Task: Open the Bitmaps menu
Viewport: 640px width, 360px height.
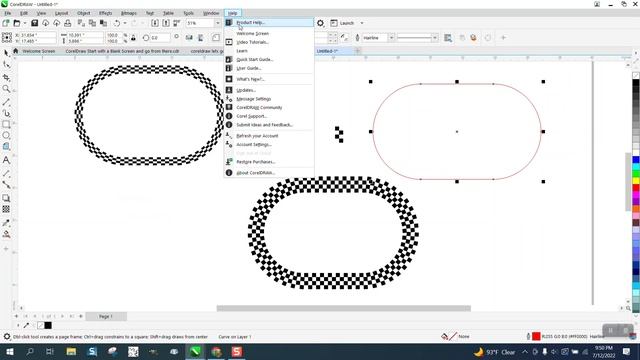Action: point(129,13)
